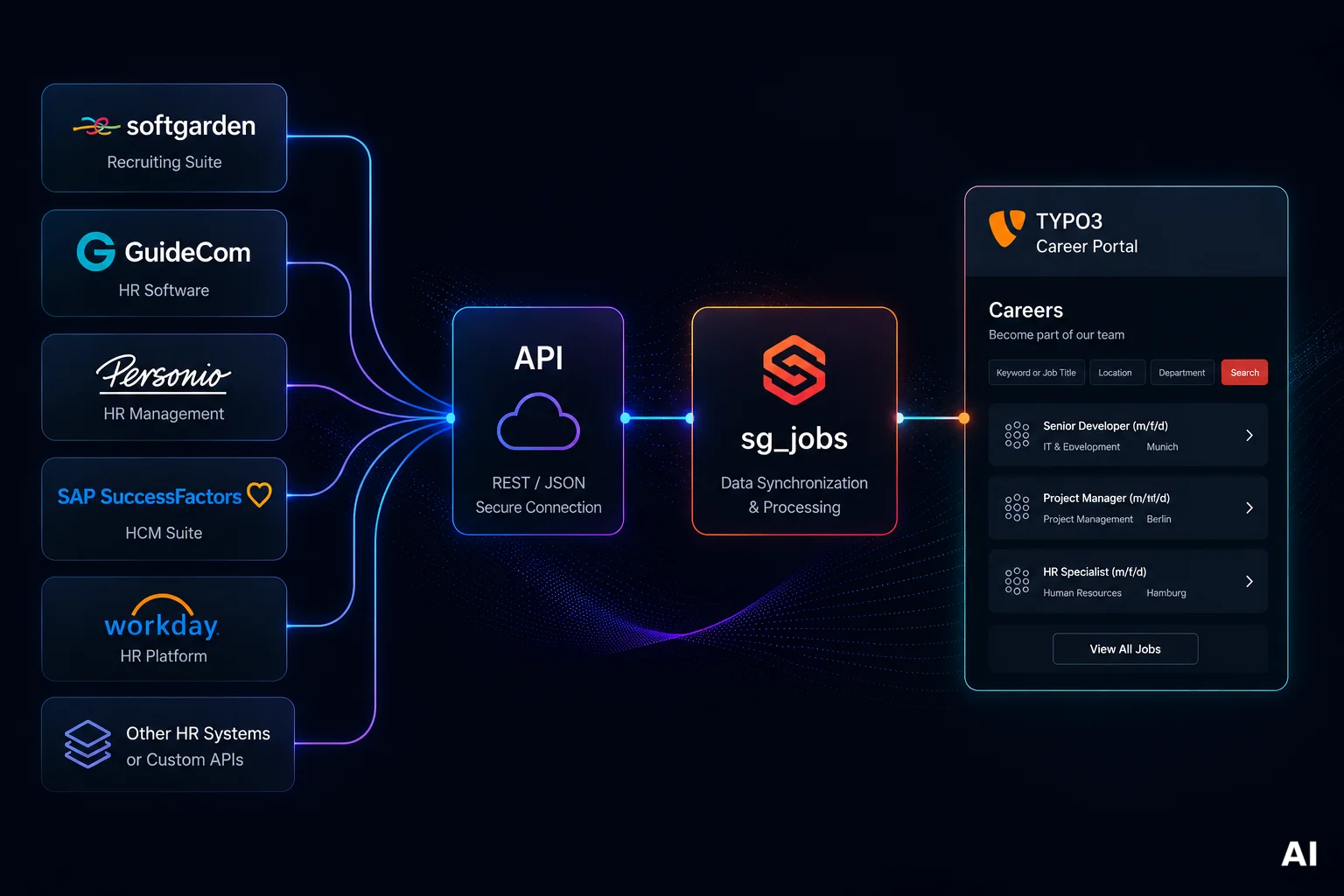Expand the HR Specialist job chevron

(1249, 581)
